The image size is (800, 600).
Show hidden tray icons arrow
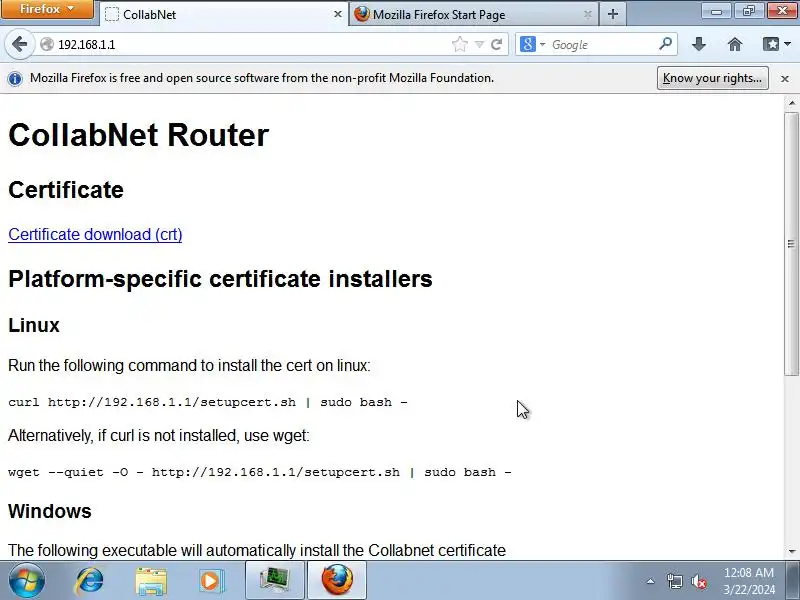651,581
